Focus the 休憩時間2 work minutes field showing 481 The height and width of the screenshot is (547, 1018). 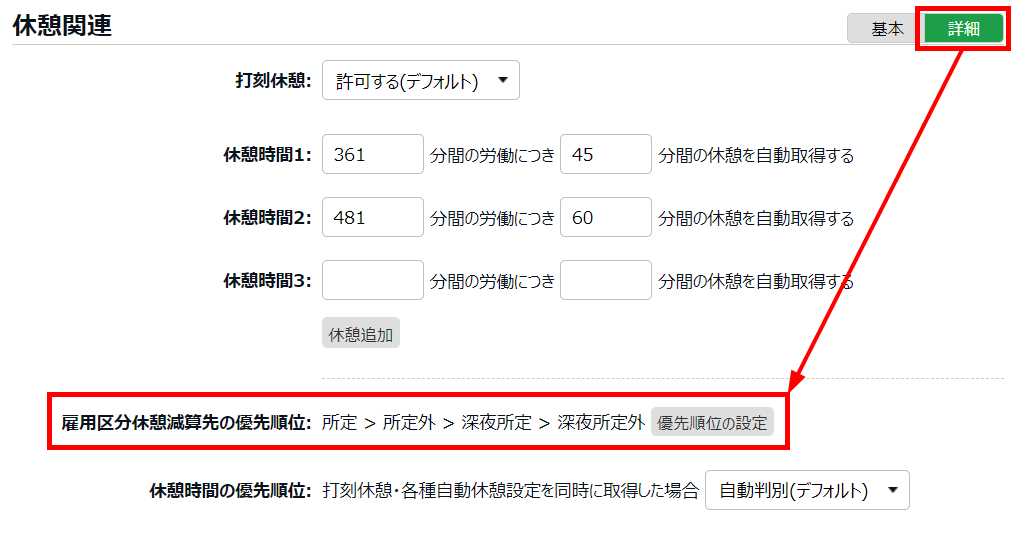372,217
